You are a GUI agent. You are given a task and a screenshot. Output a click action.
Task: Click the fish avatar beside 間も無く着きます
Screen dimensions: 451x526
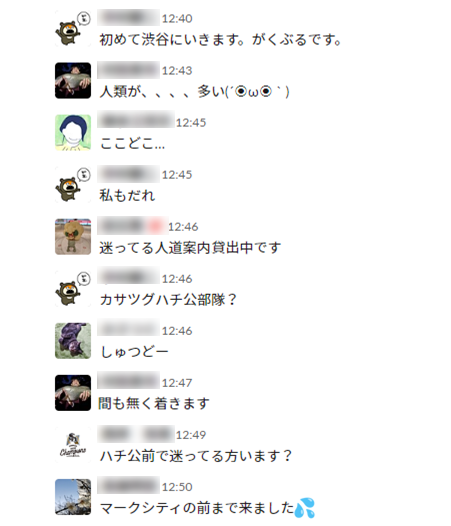click(x=73, y=393)
